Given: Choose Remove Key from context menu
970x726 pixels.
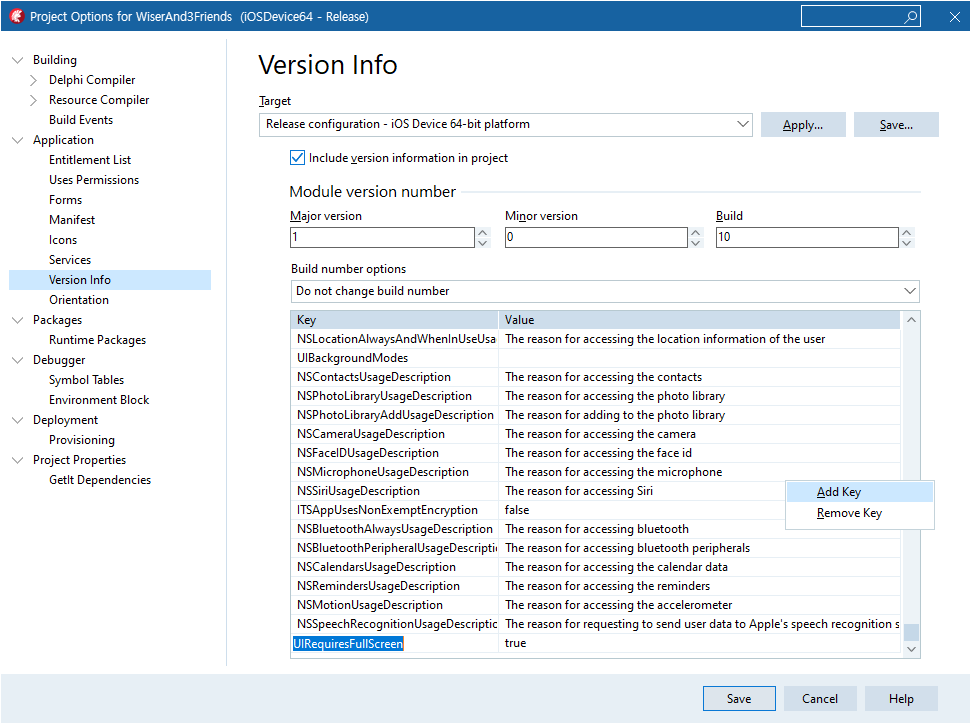Looking at the screenshot, I should 860,513.
